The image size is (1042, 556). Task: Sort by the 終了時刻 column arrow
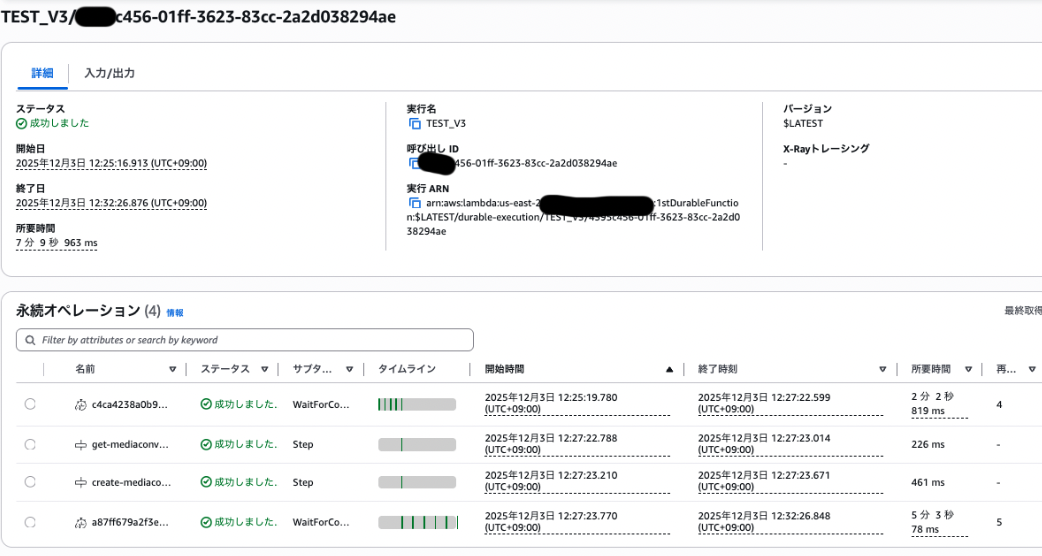coord(883,369)
